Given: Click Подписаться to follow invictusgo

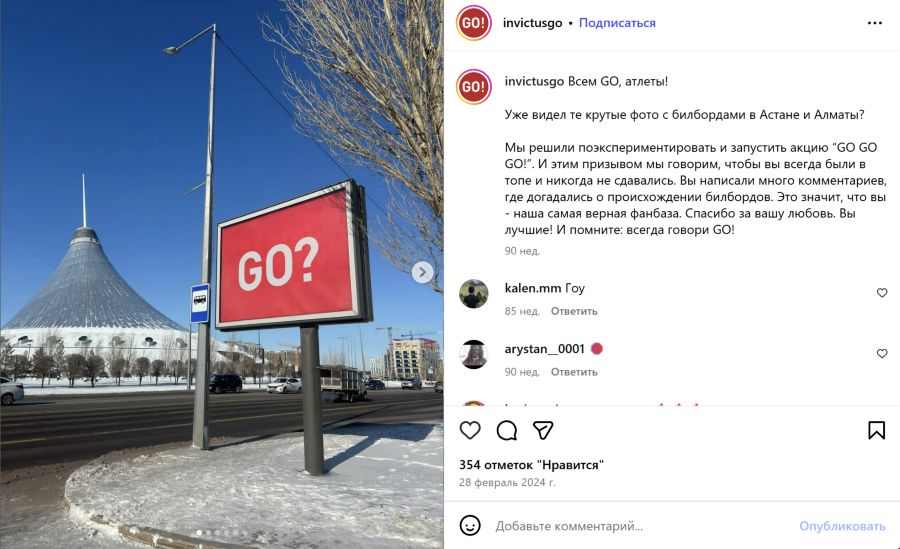Looking at the screenshot, I should (x=617, y=23).
